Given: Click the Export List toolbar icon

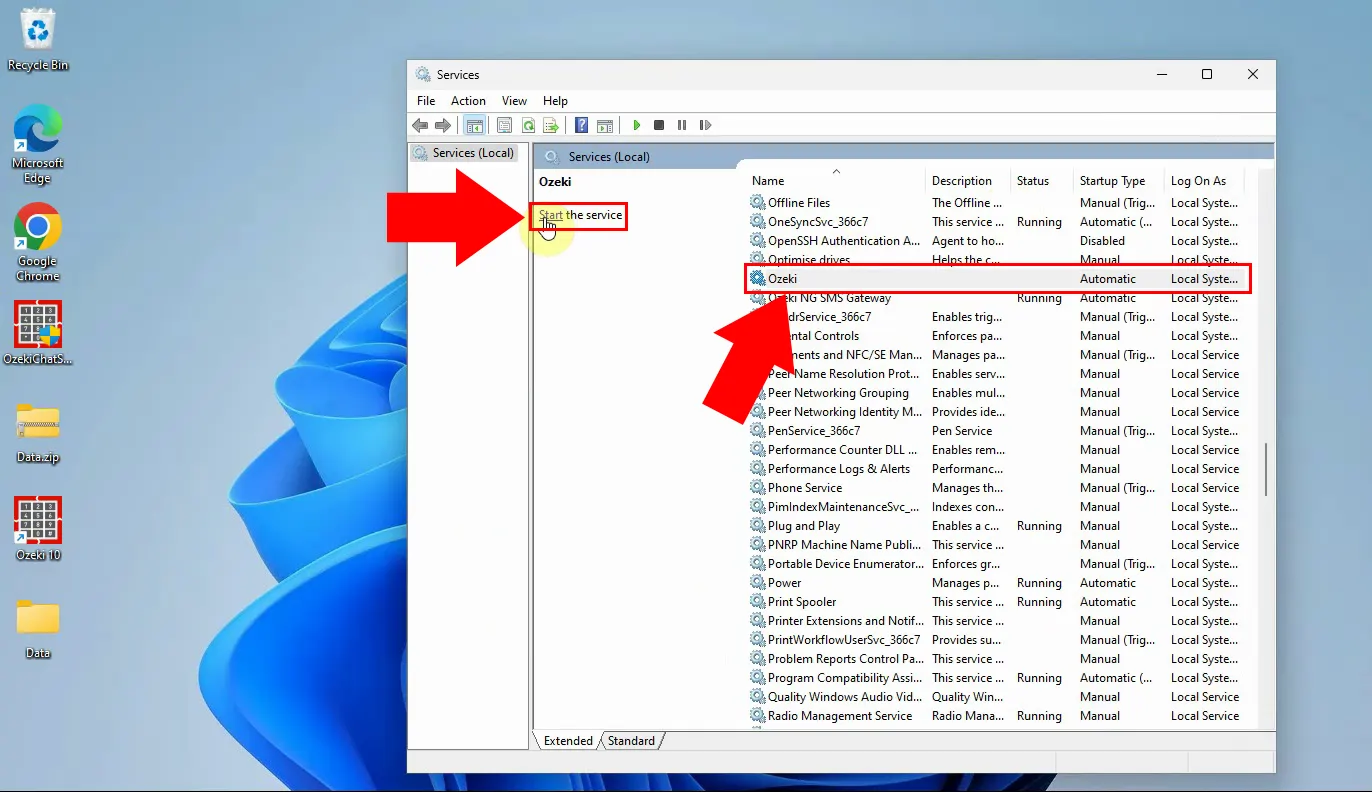Looking at the screenshot, I should (551, 125).
